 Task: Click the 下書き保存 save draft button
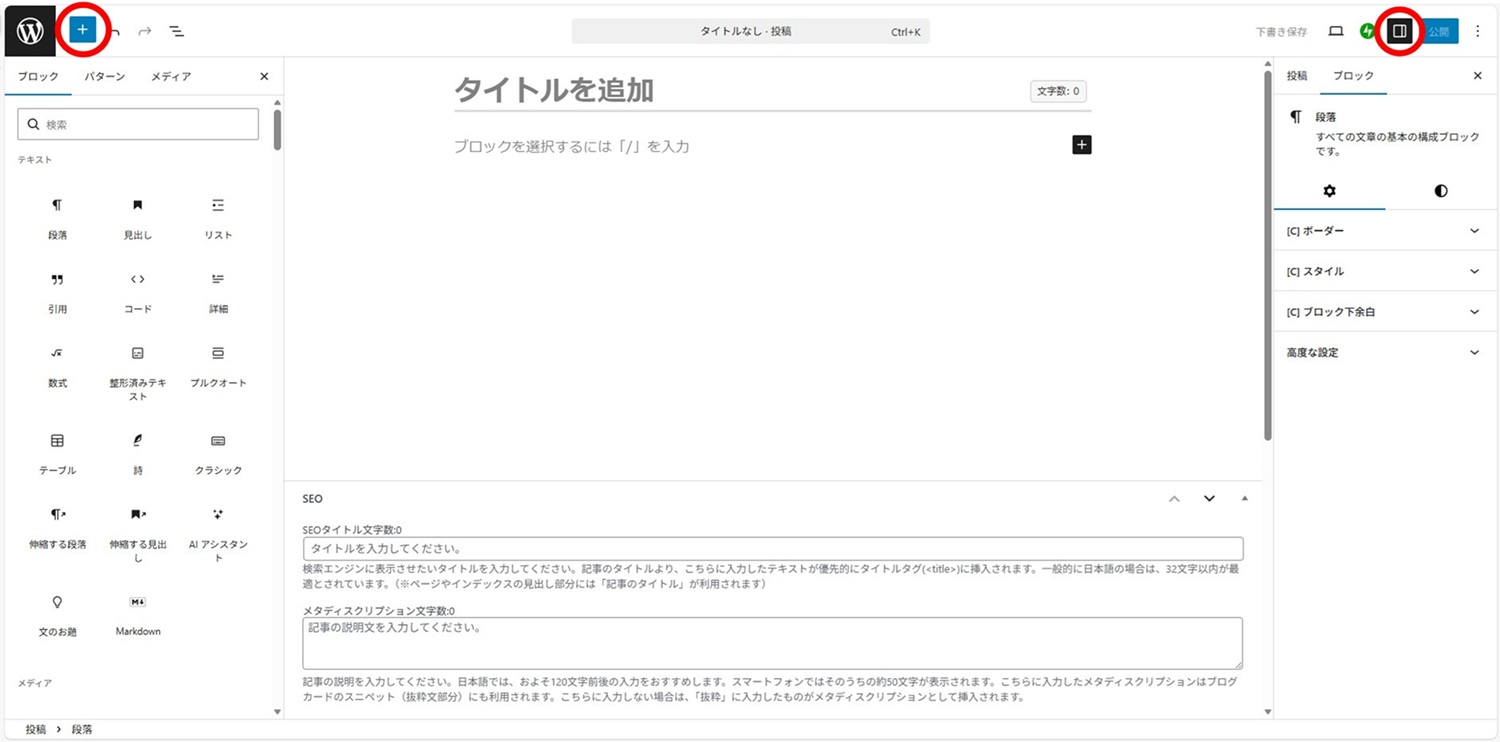coord(1281,32)
